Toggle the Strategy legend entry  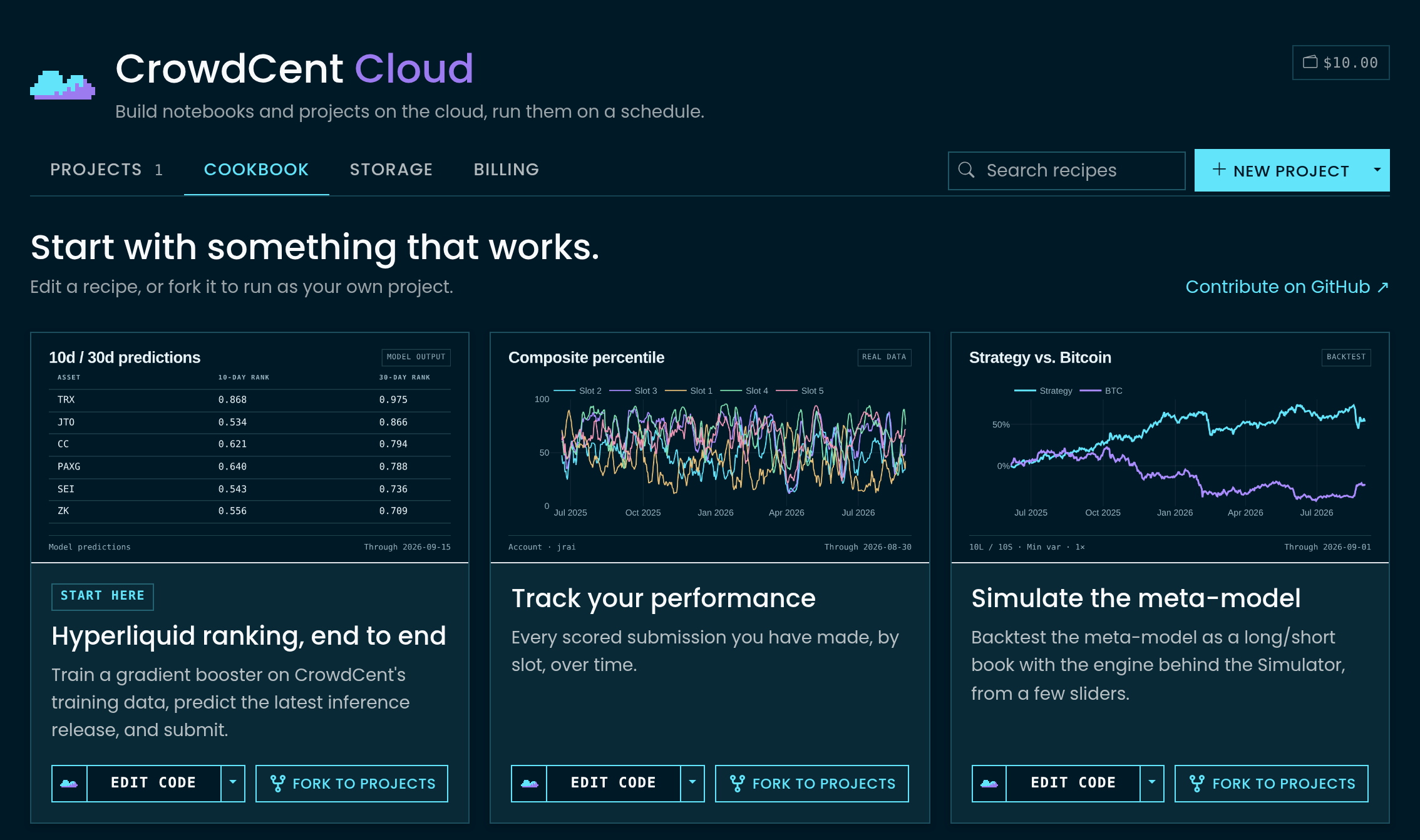[x=1043, y=391]
